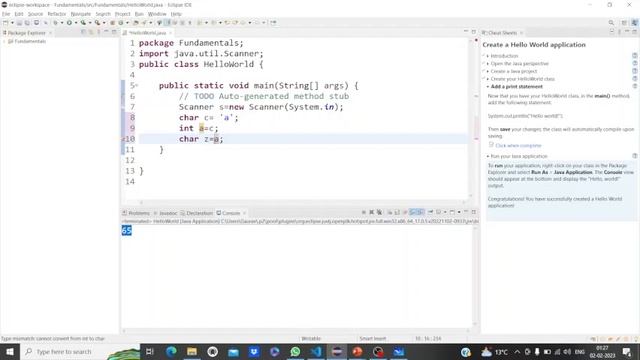
Task: Click the green Run toolbar icon
Action: pyautogui.click(x=69, y=22)
